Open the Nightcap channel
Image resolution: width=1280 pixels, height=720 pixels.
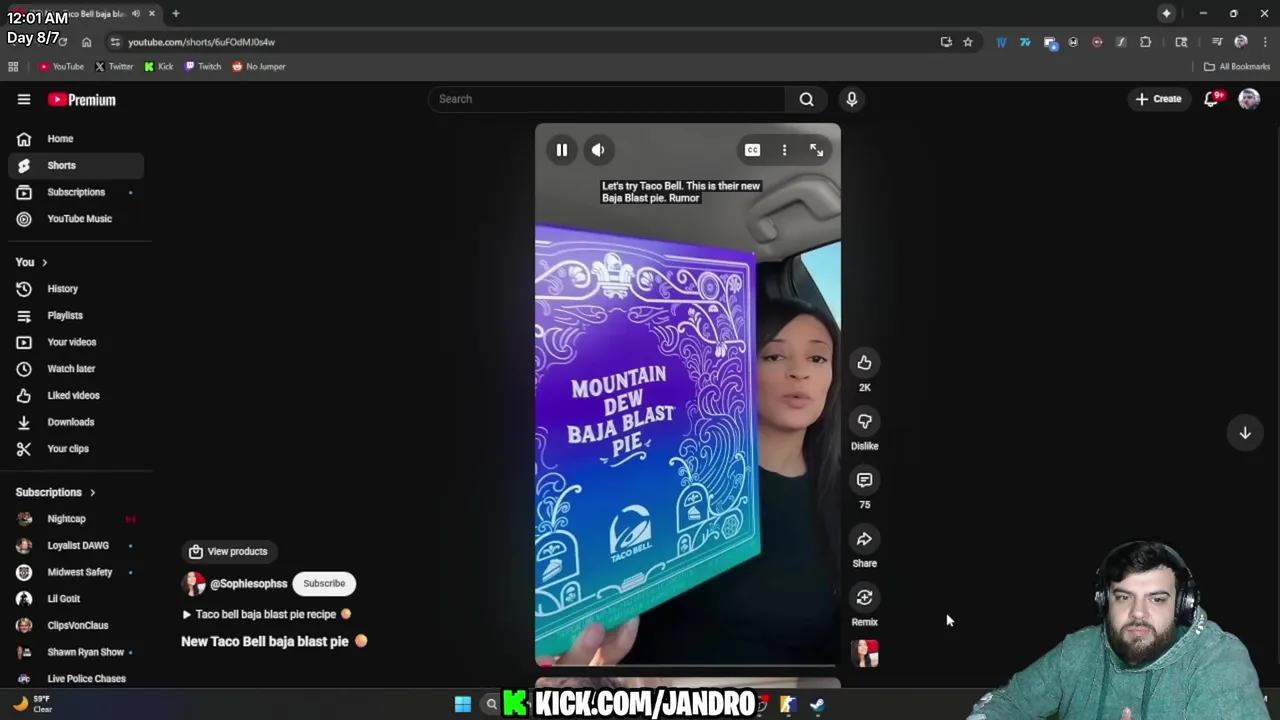(x=76, y=519)
